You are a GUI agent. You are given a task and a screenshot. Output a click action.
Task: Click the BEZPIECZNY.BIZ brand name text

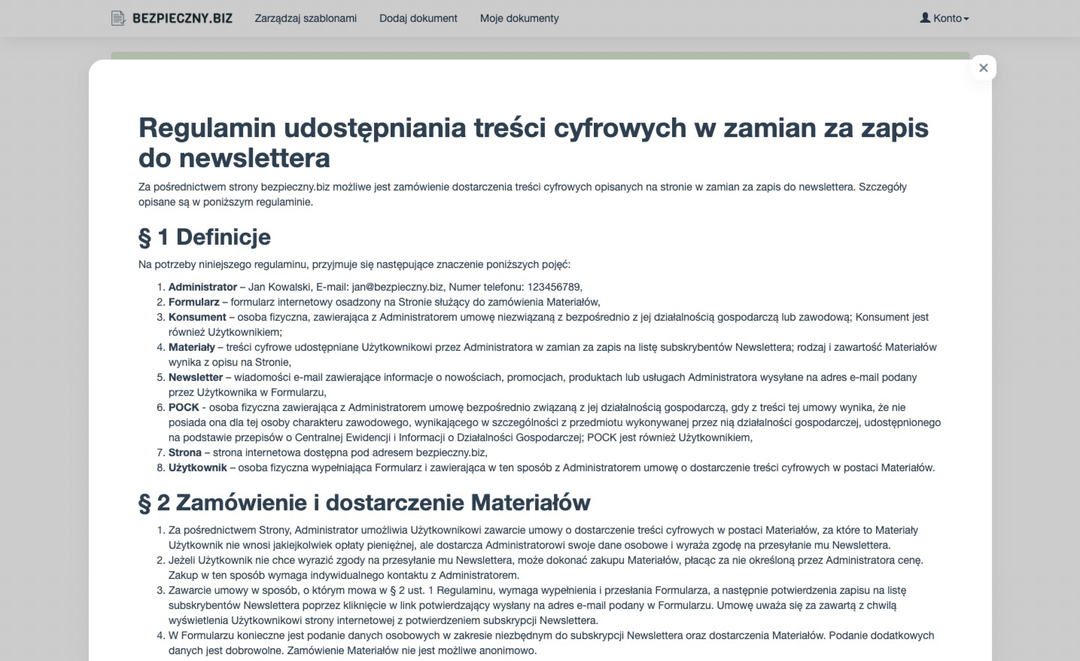pyautogui.click(x=182, y=18)
